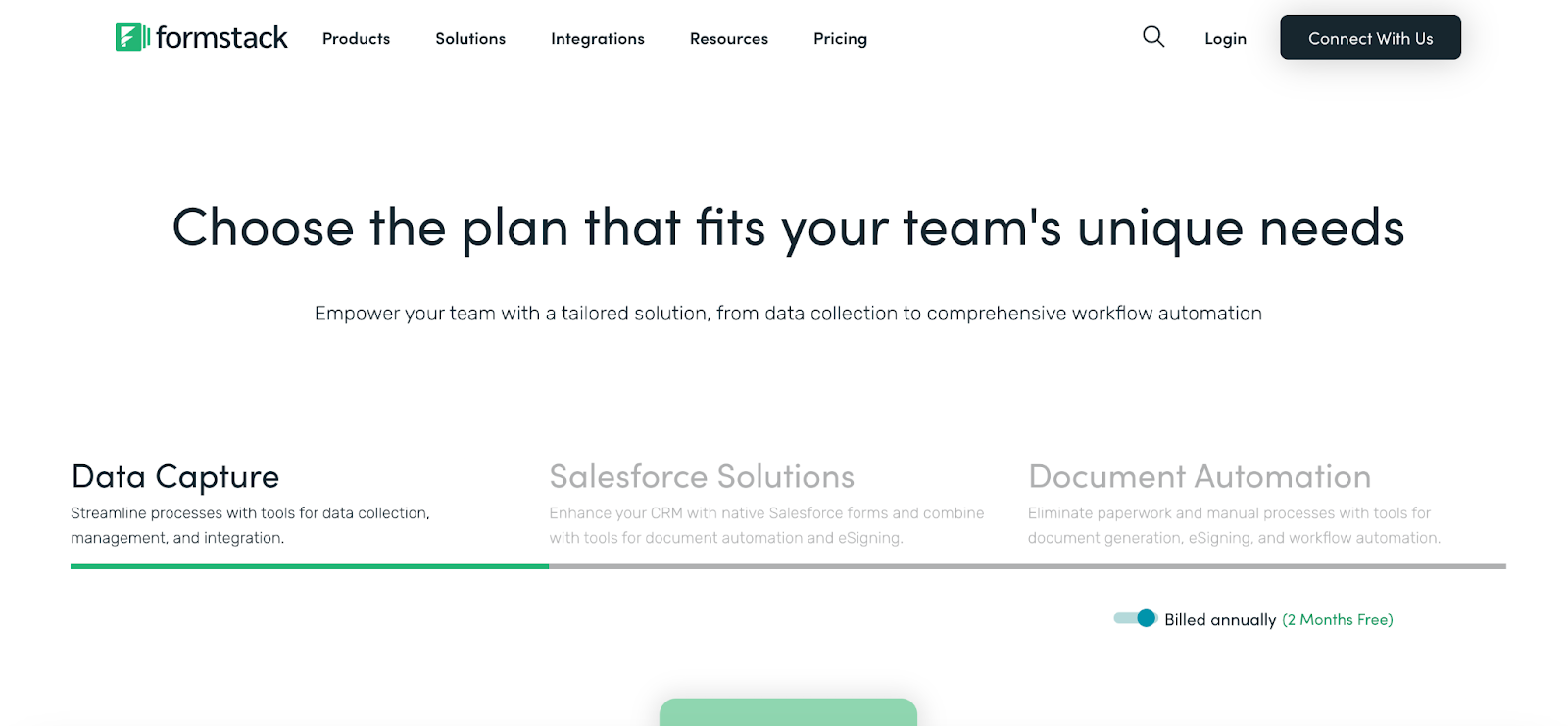Click the Login link
Viewport: 1568px width, 726px height.
coord(1225,39)
